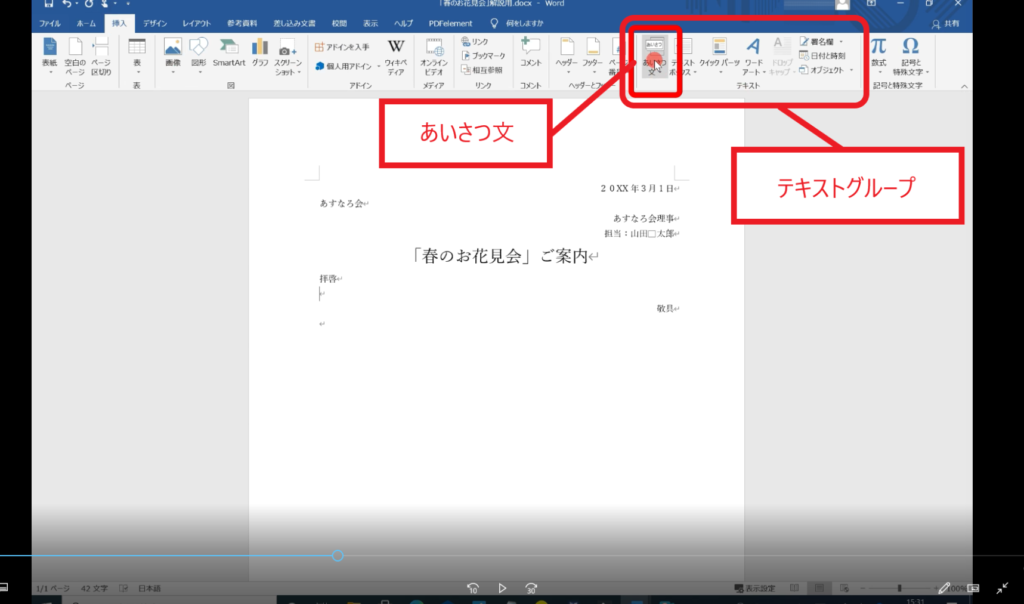Image resolution: width=1024 pixels, height=604 pixels.
Task: Click the ブックマーク button
Action: click(484, 56)
